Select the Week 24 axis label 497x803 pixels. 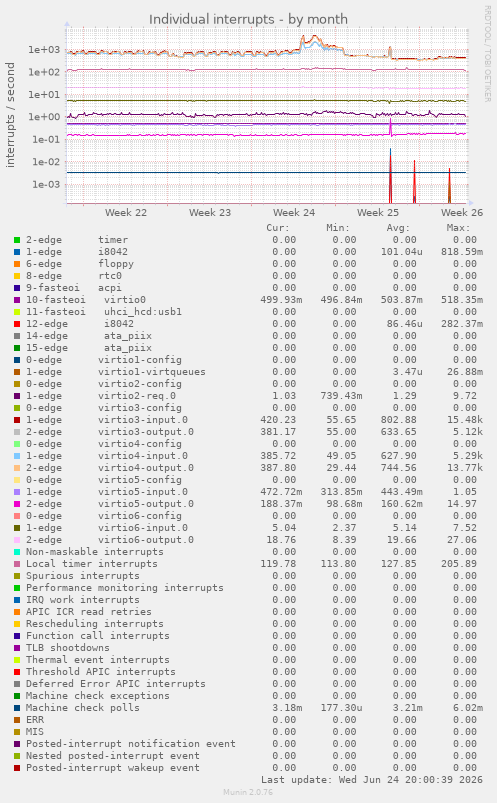[x=294, y=213]
